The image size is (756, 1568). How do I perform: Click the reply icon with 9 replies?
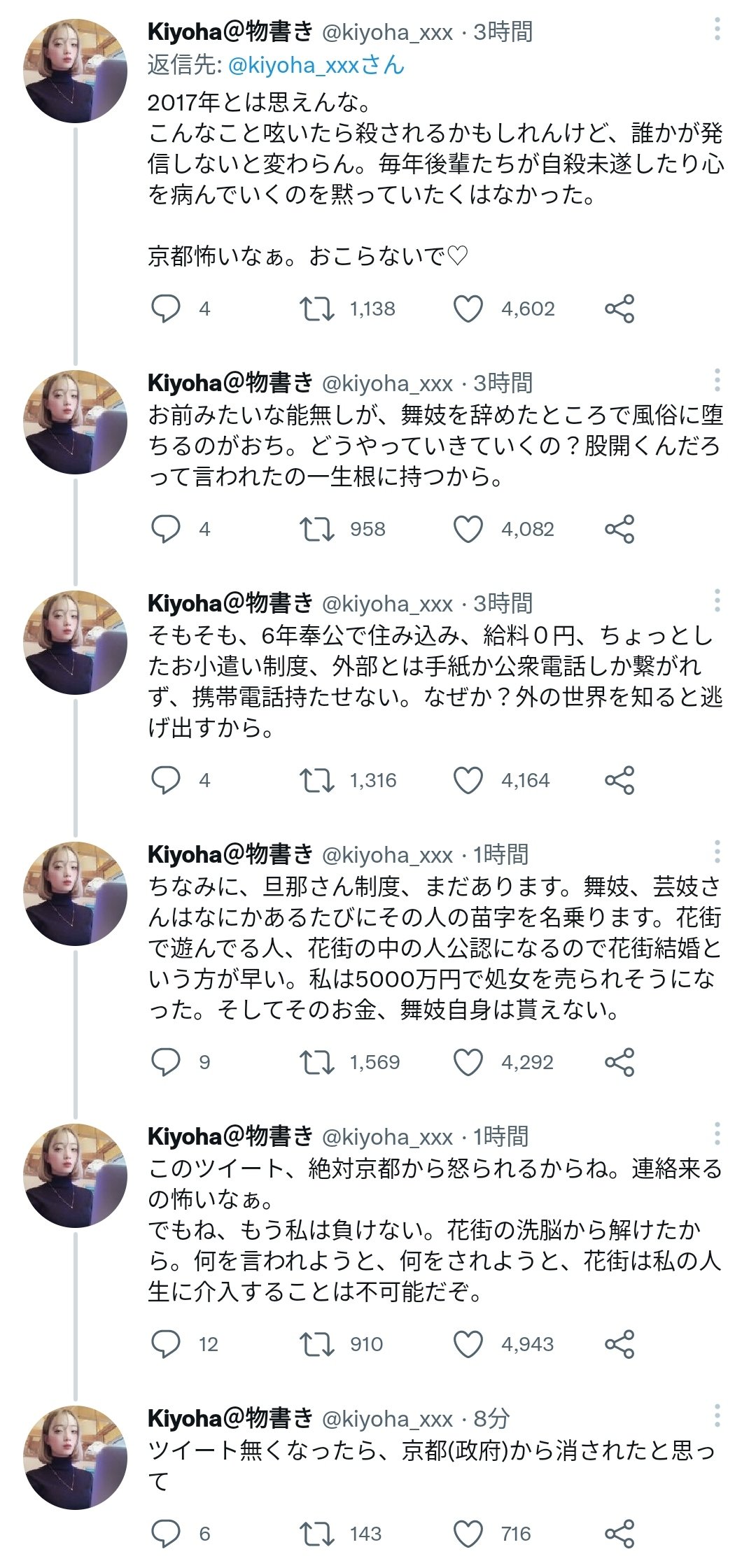tap(166, 1061)
